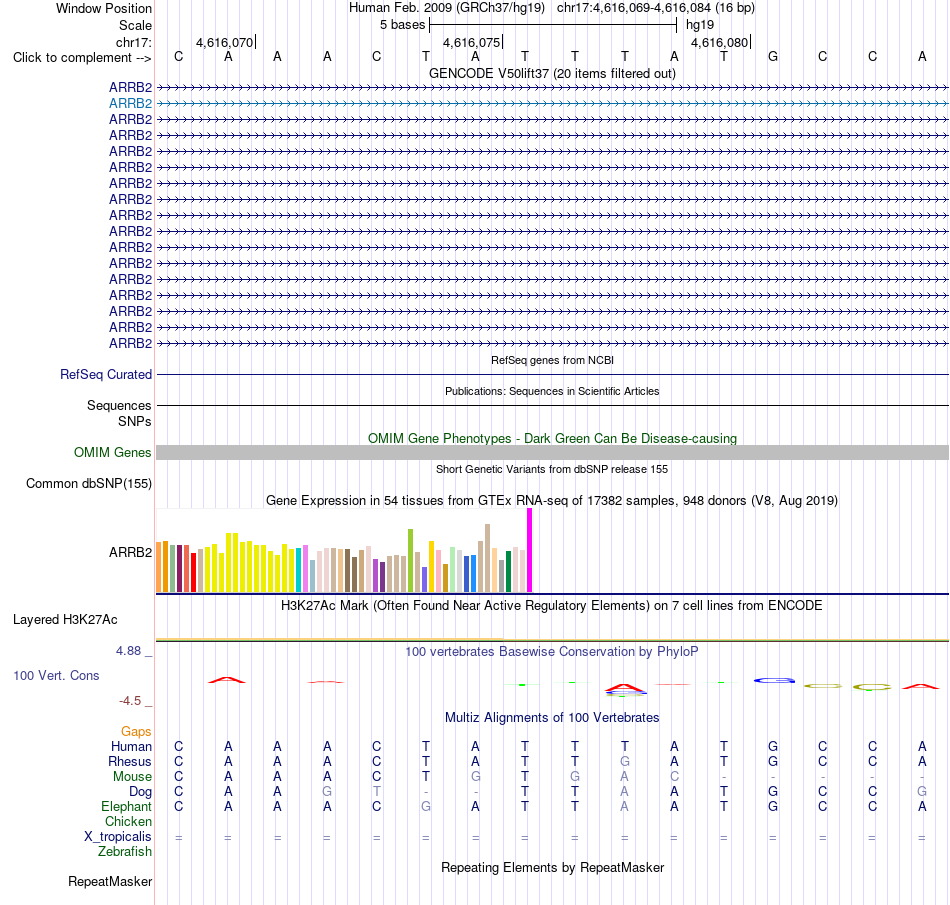This screenshot has width=950, height=905.
Task: Click the orange Gaps label
Action: tap(136, 732)
